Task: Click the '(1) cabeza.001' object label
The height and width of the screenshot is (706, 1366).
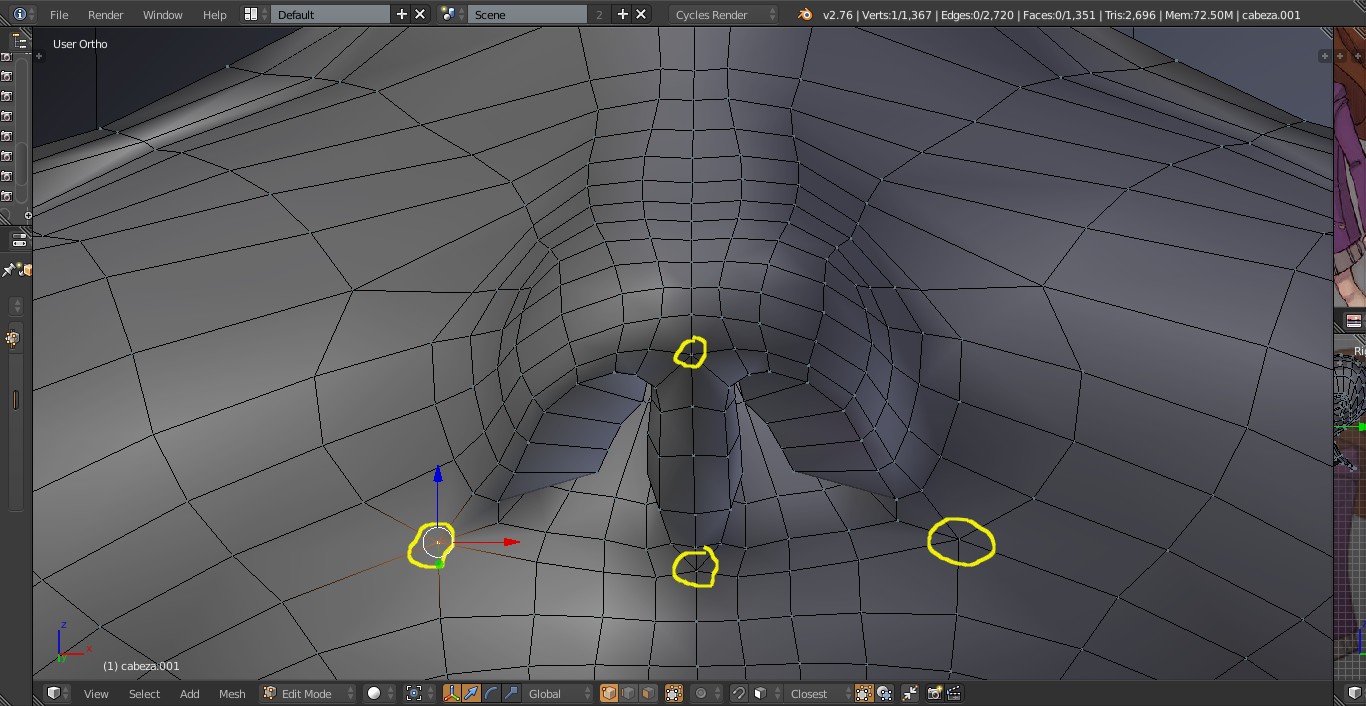Action: tap(141, 666)
